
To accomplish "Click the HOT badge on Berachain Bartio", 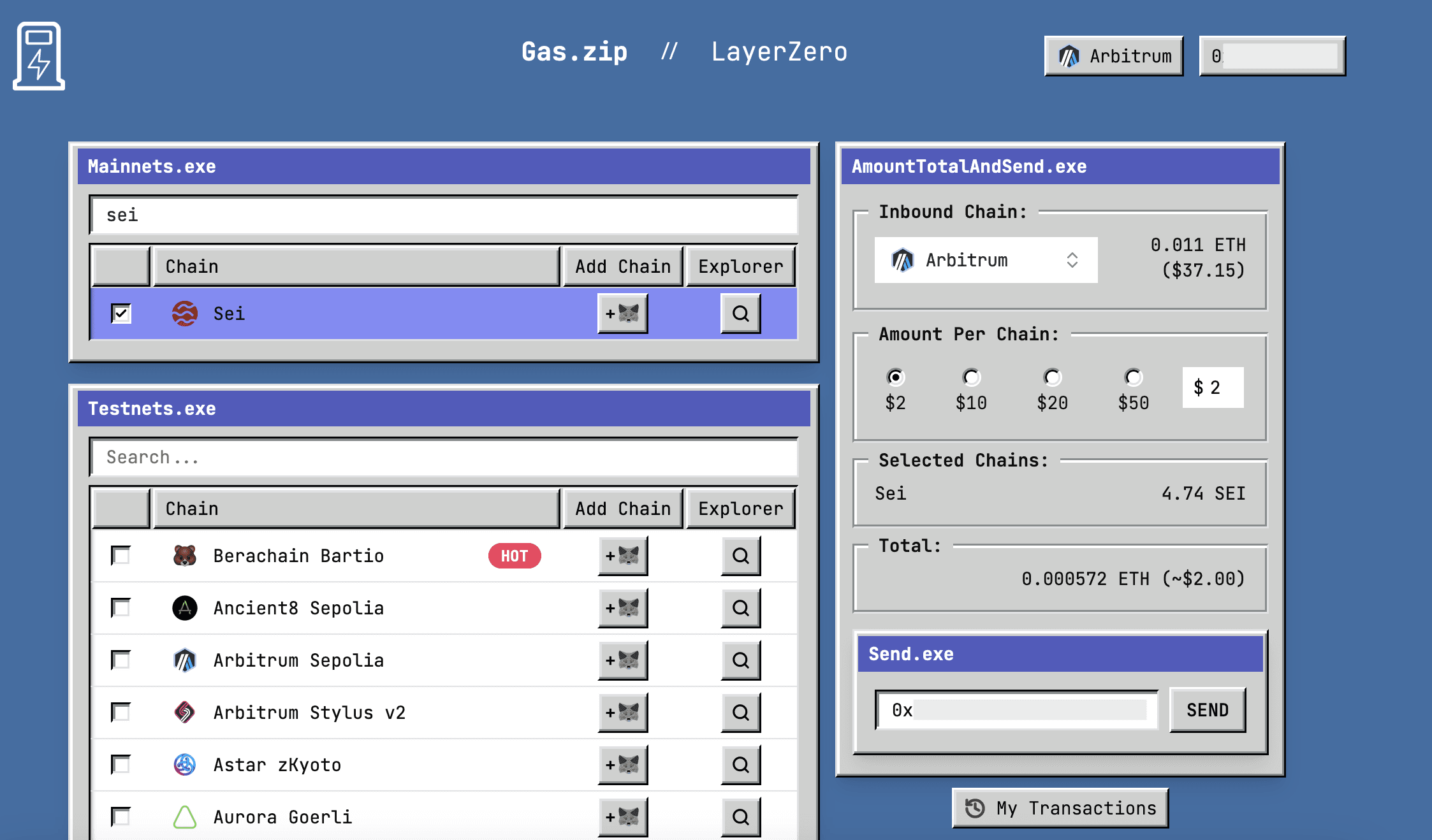I will pyautogui.click(x=515, y=556).
